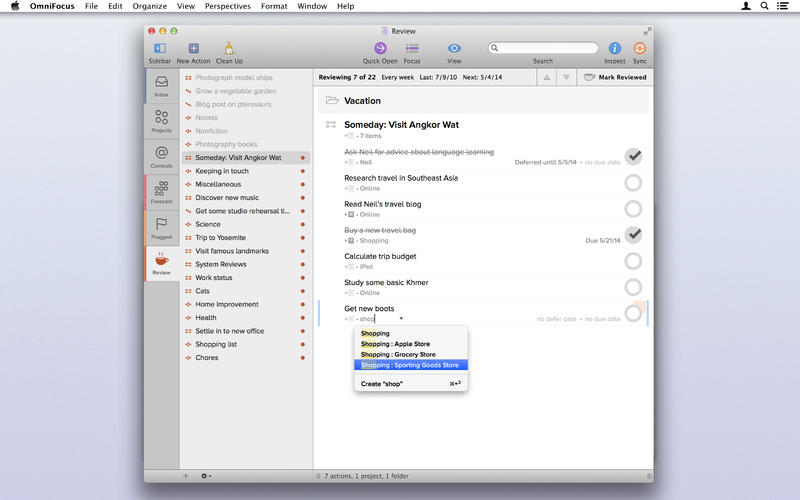This screenshot has width=800, height=500.
Task: Click the Clean Up broom icon
Action: 229,48
